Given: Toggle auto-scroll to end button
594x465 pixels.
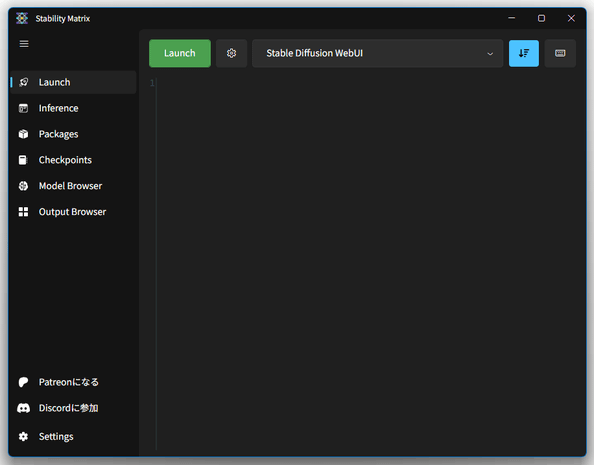Looking at the screenshot, I should pyautogui.click(x=524, y=53).
